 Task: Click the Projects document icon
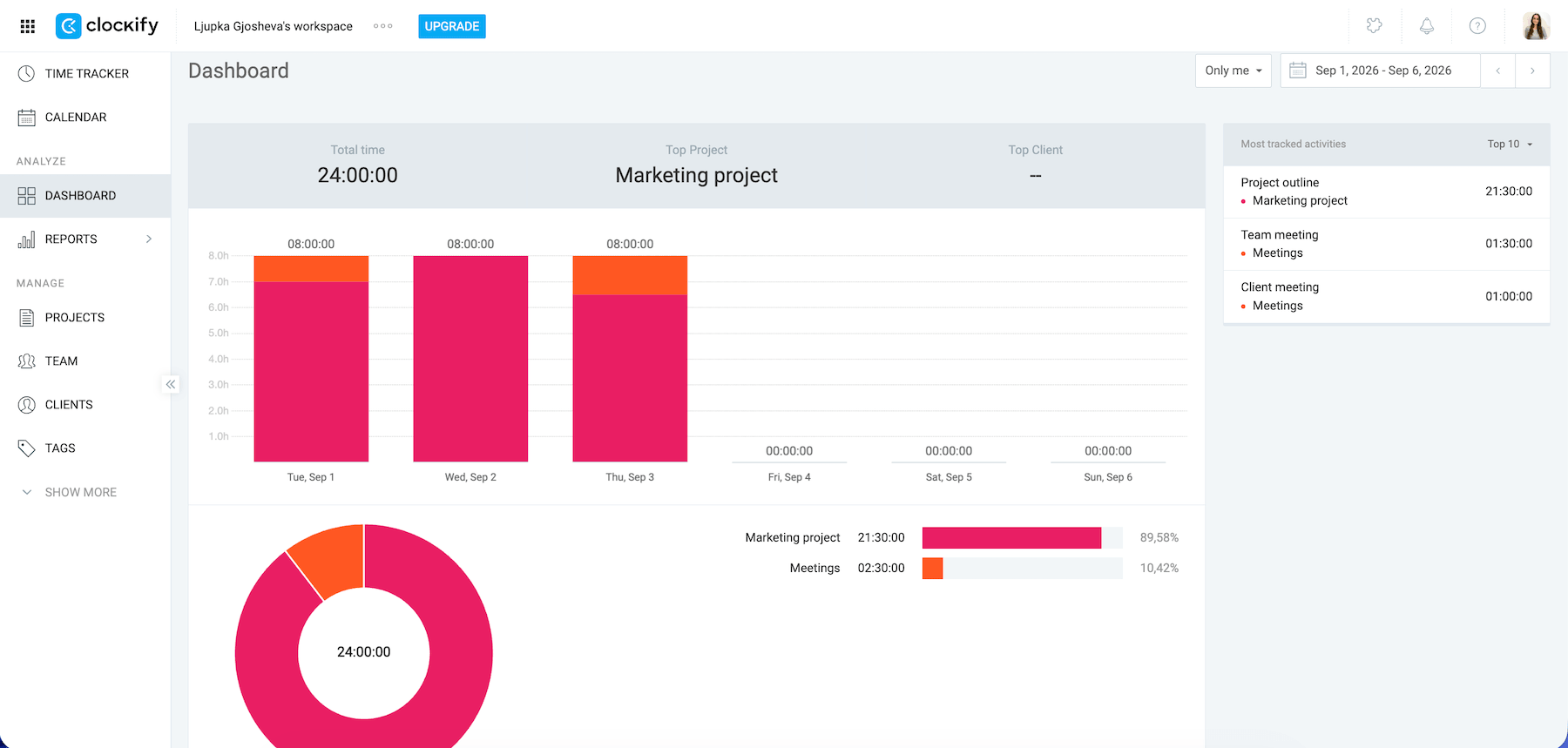click(x=27, y=318)
